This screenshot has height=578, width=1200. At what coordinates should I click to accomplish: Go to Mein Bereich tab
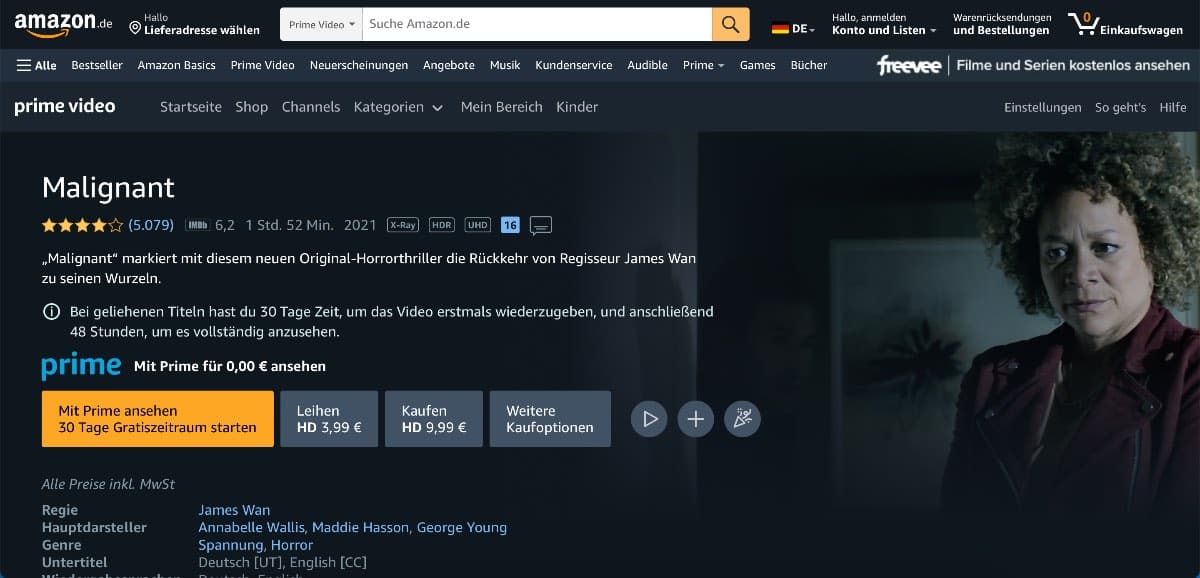(x=502, y=107)
